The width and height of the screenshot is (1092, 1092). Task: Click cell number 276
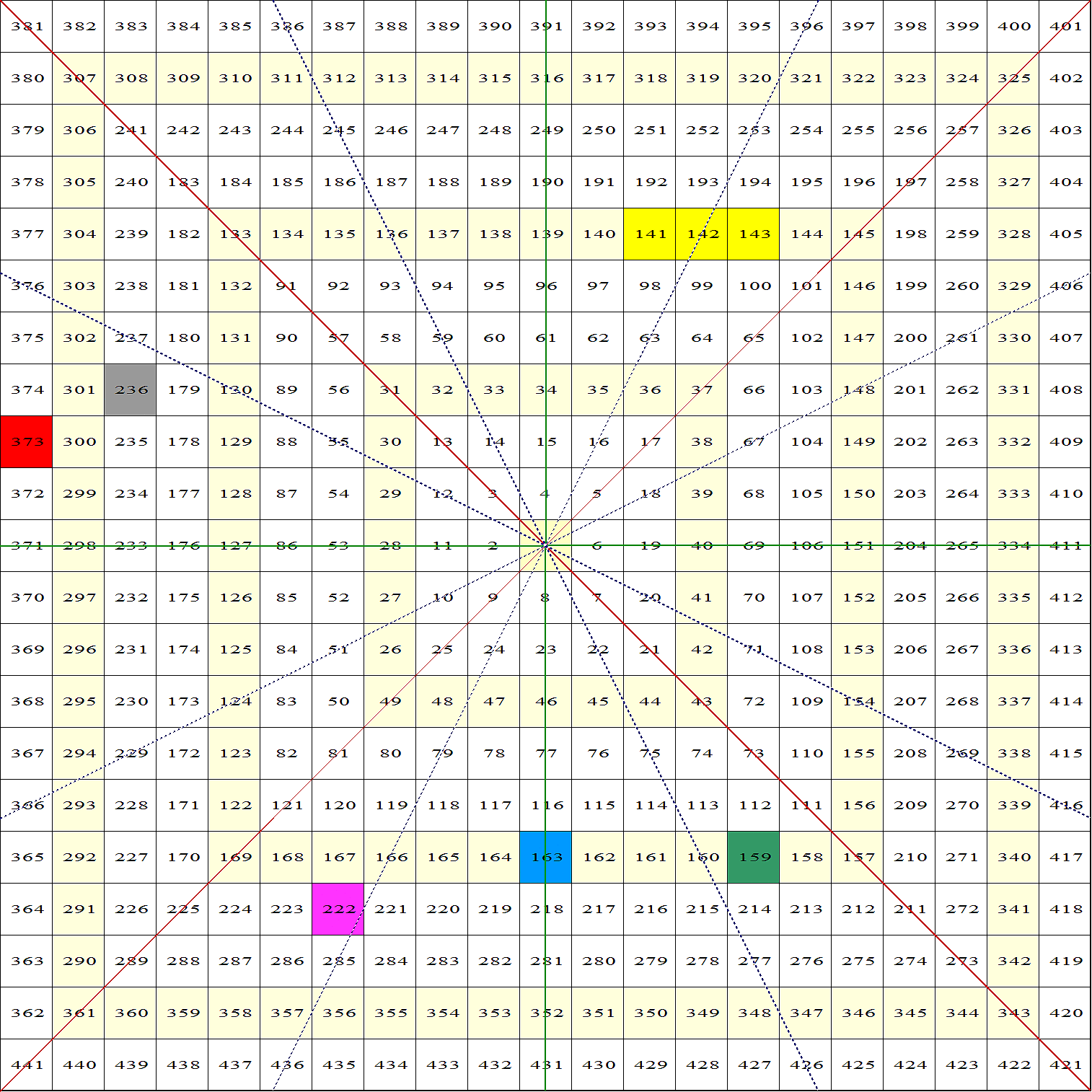805,961
